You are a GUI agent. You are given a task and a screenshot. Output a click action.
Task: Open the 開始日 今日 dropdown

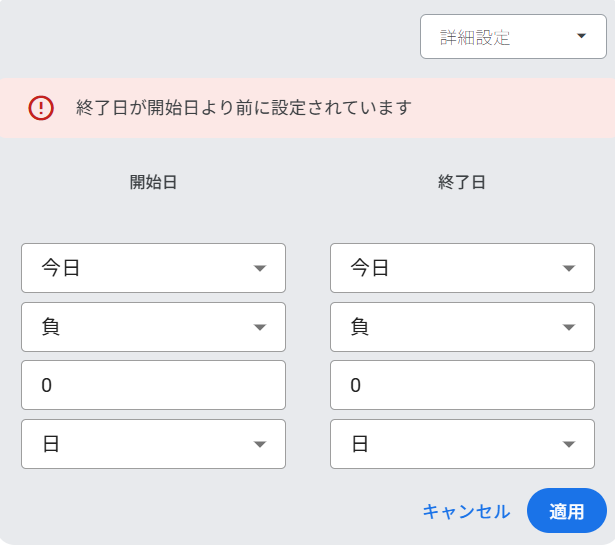click(x=153, y=268)
